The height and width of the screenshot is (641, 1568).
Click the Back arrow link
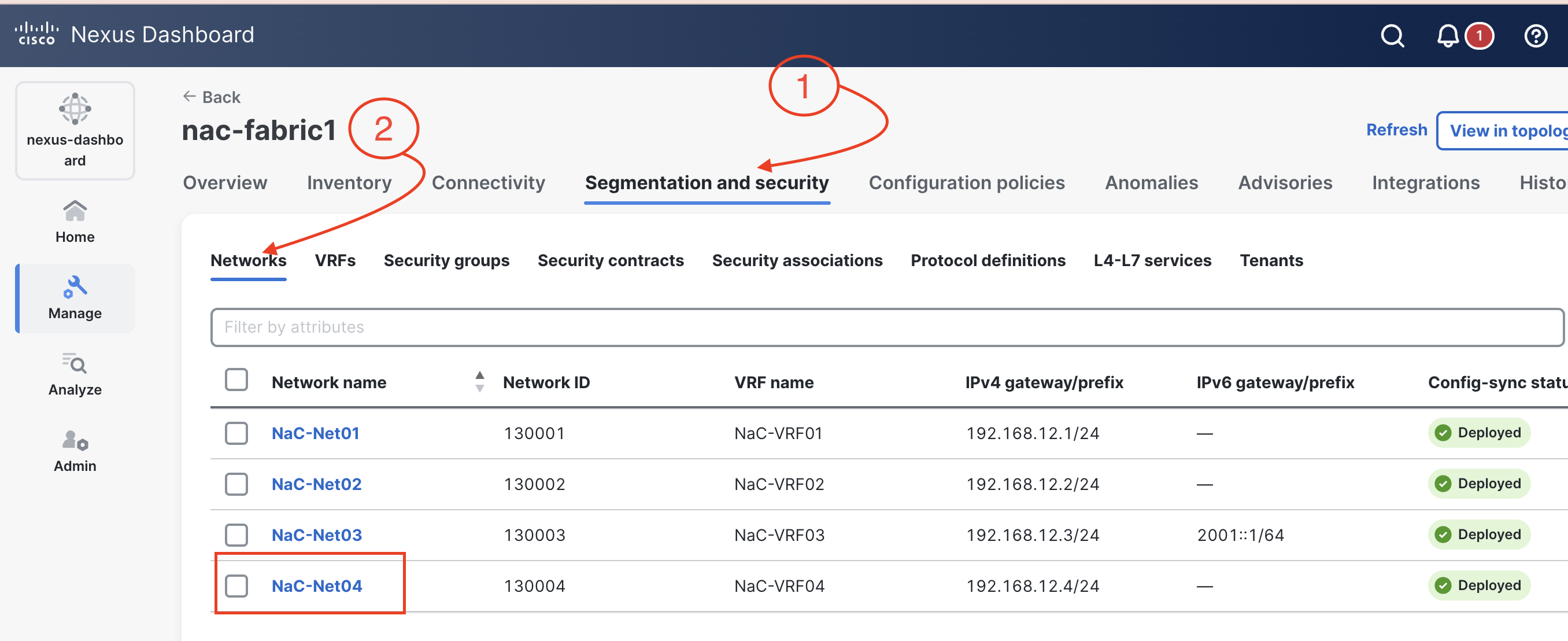pyautogui.click(x=211, y=97)
